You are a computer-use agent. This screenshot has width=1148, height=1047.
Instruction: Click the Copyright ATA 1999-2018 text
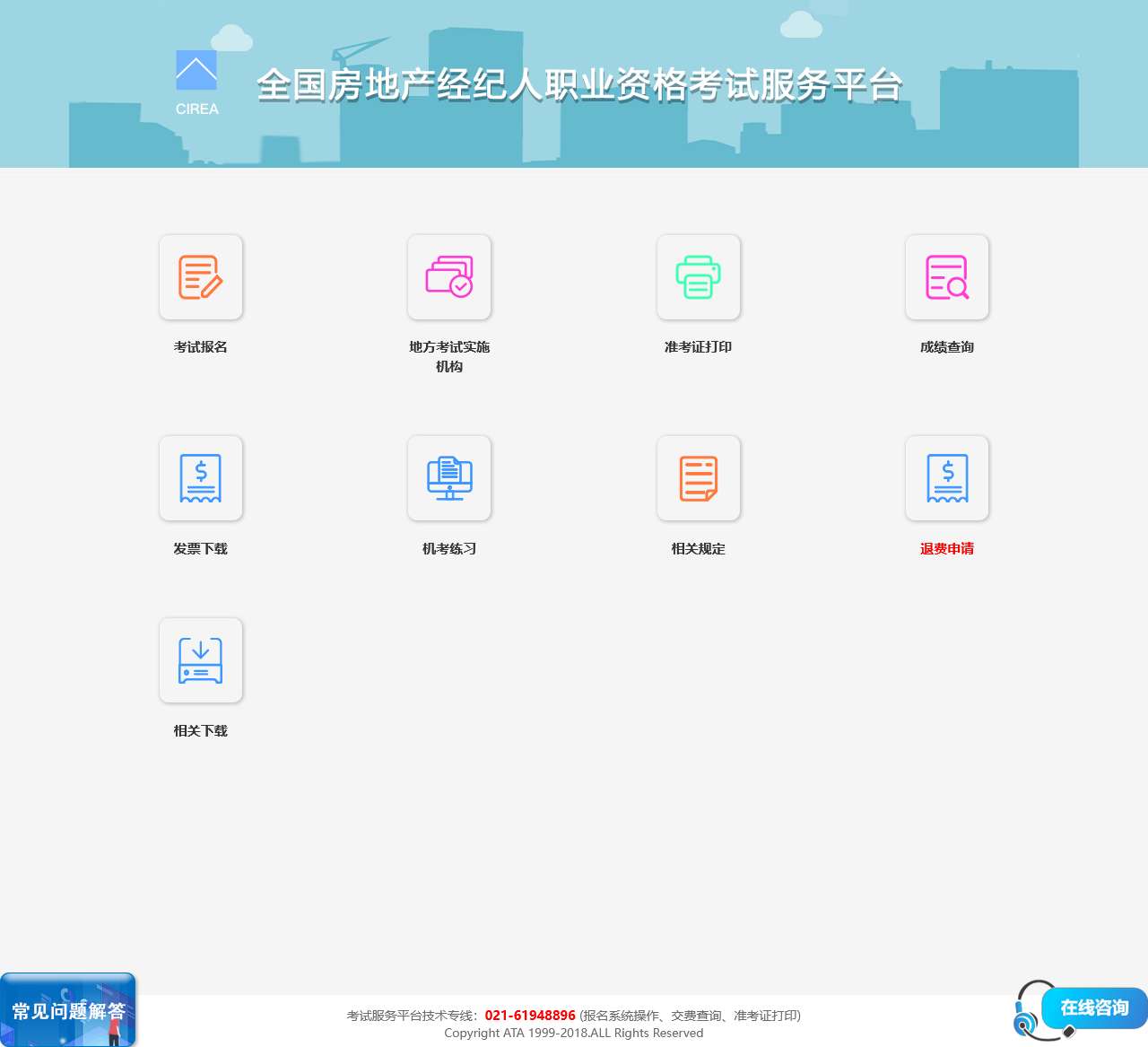[x=574, y=1033]
